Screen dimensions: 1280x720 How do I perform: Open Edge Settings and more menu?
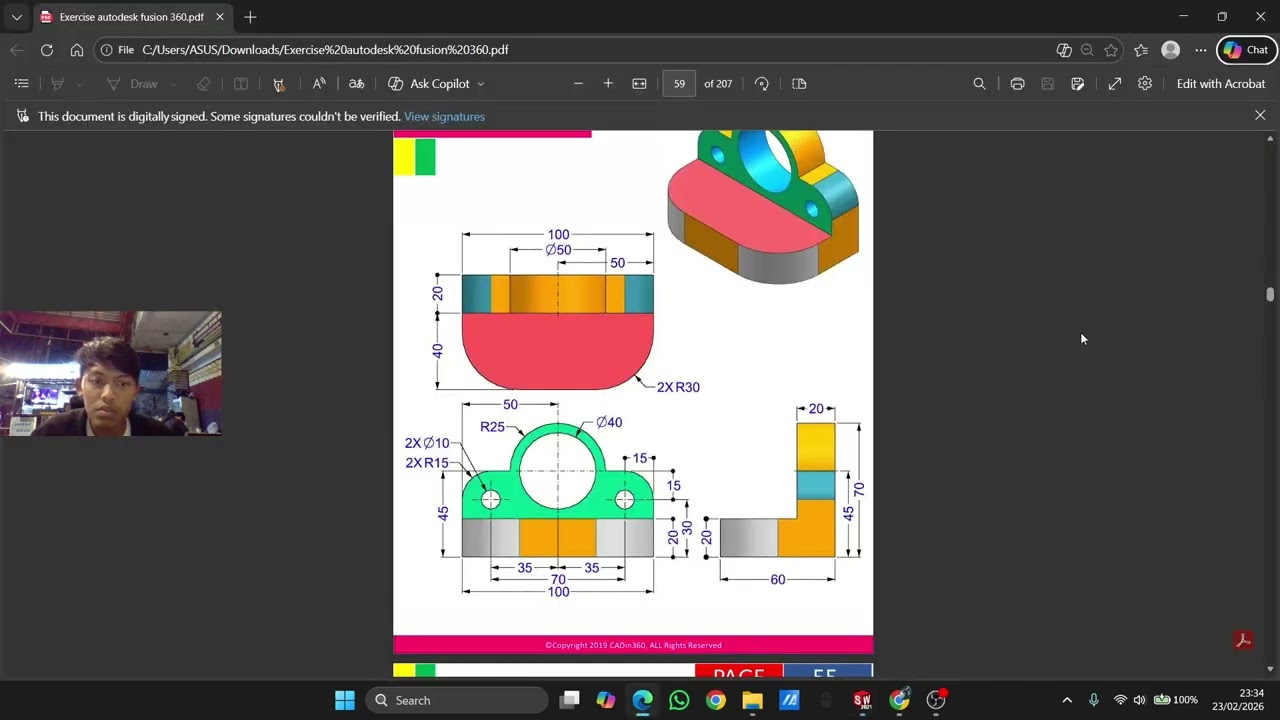(x=1201, y=50)
